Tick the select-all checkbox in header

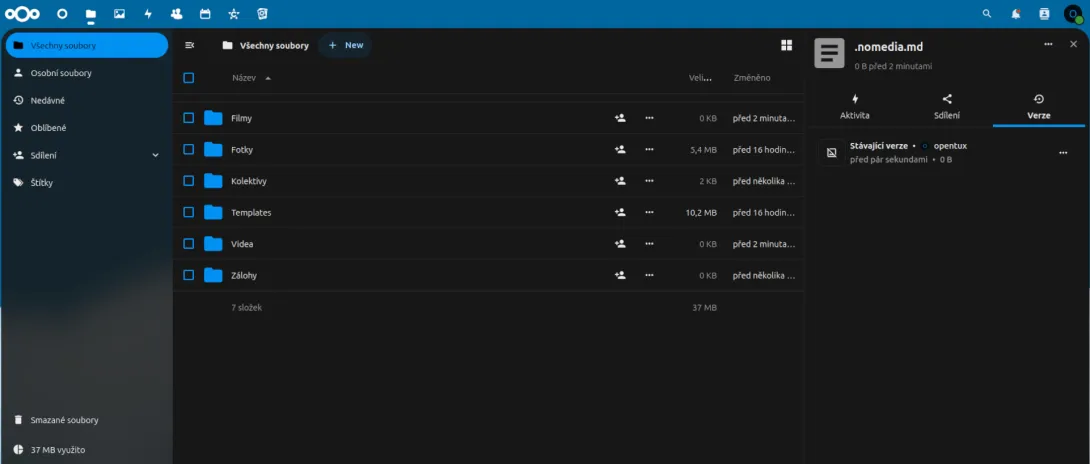click(188, 78)
